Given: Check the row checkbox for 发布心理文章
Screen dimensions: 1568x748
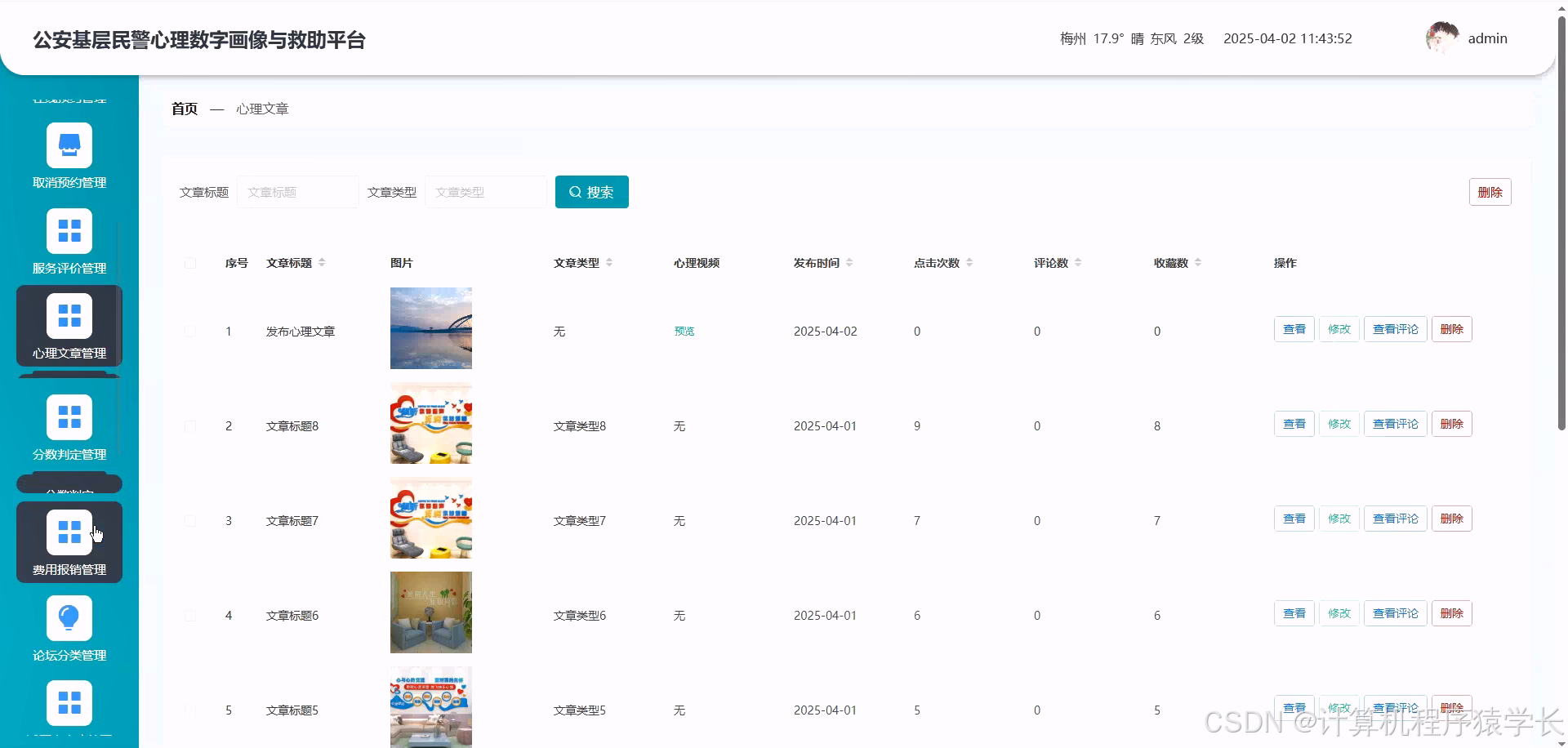Looking at the screenshot, I should click(190, 331).
